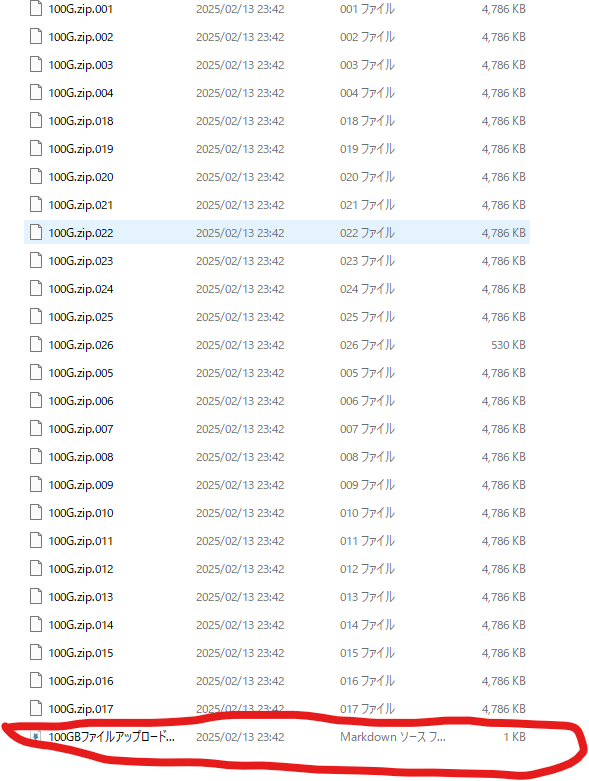Select the 100G.zip.024 row name
Viewport: 589px width, 781px height.
81,289
